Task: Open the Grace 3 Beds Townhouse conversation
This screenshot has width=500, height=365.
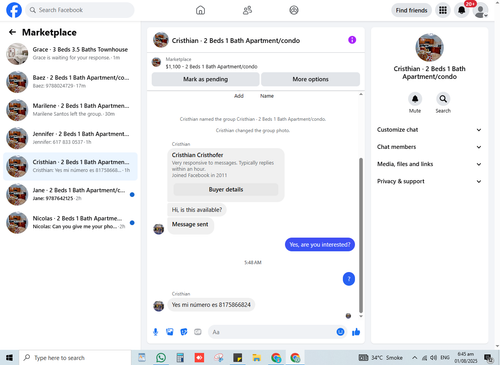Action: [70, 54]
